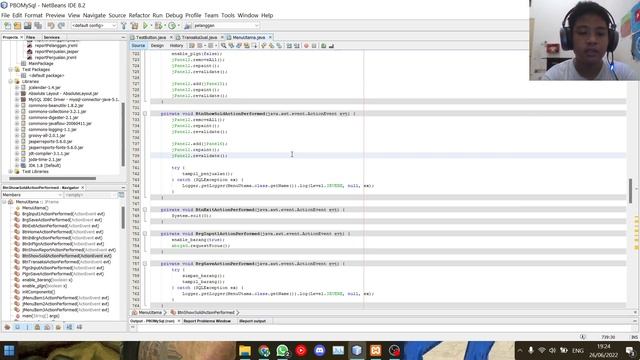Image resolution: width=640 pixels, height=360 pixels.
Task: Toggle Show Static Members filter in Navigator
Action: click(x=27, y=327)
